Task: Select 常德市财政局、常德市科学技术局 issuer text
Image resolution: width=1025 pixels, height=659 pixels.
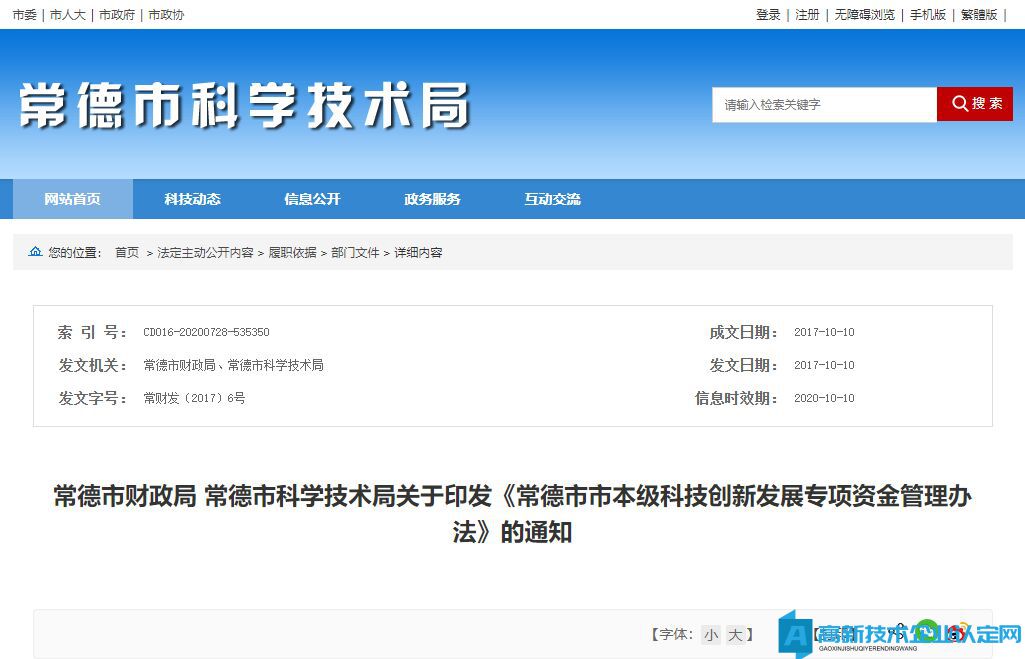Action: pyautogui.click(x=233, y=365)
